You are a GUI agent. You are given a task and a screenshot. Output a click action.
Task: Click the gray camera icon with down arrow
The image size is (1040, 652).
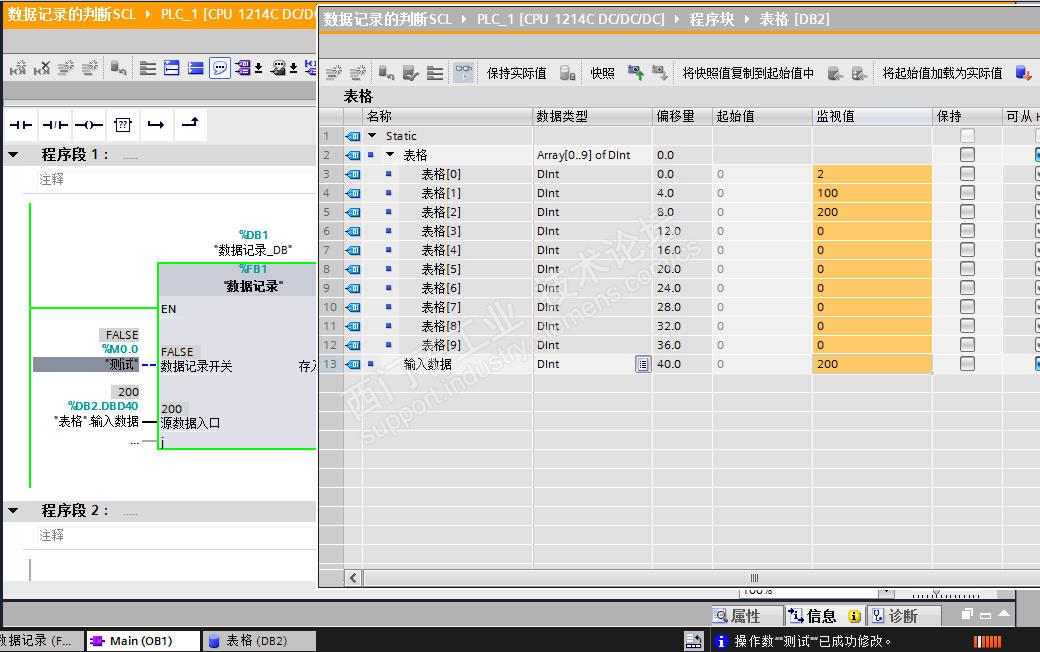[659, 73]
